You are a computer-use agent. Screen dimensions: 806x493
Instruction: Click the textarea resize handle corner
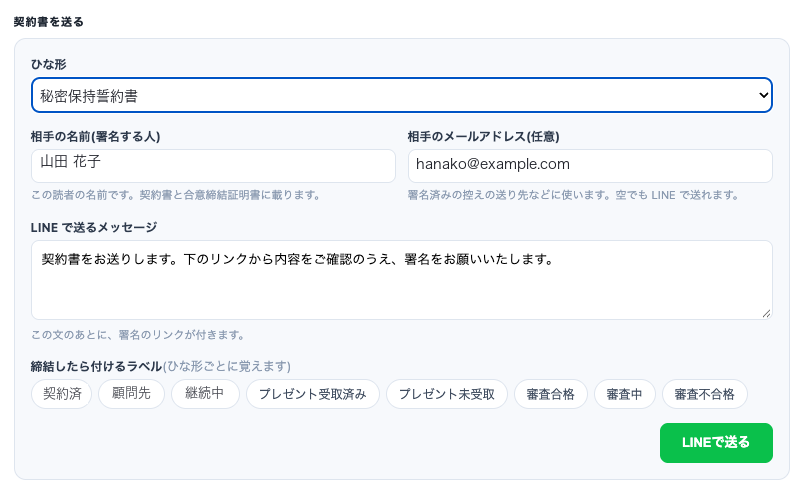[766, 314]
